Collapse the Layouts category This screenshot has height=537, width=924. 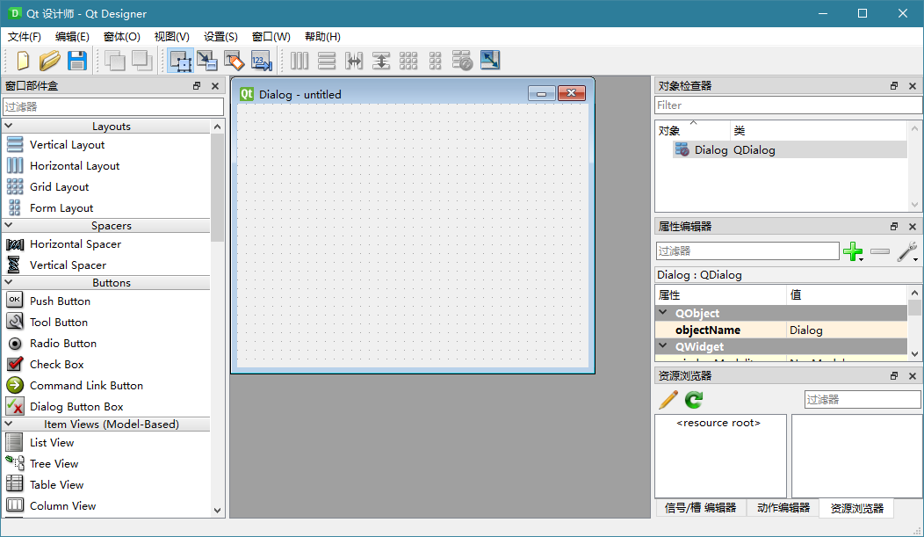point(9,126)
